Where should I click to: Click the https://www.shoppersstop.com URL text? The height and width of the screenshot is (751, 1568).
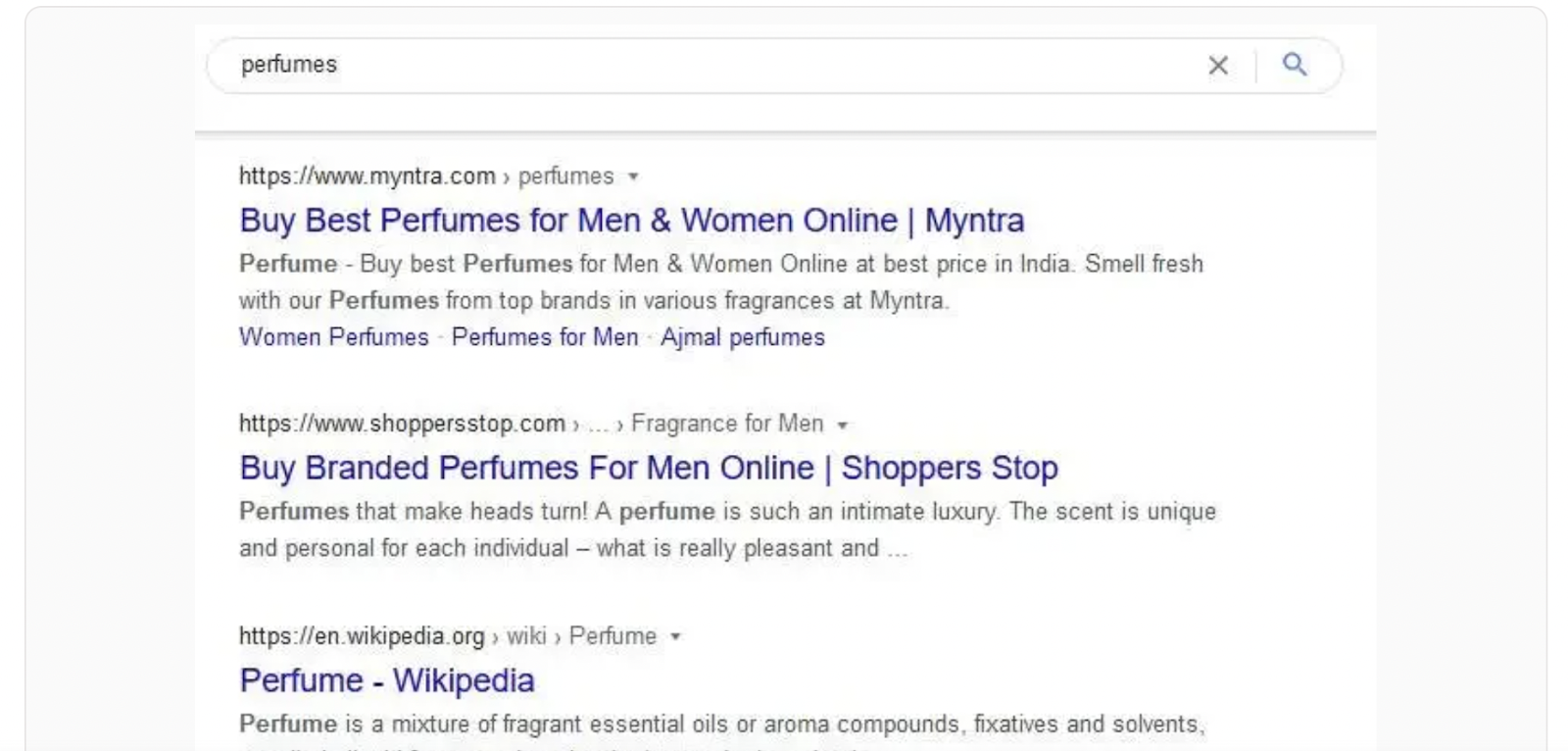[x=402, y=424]
